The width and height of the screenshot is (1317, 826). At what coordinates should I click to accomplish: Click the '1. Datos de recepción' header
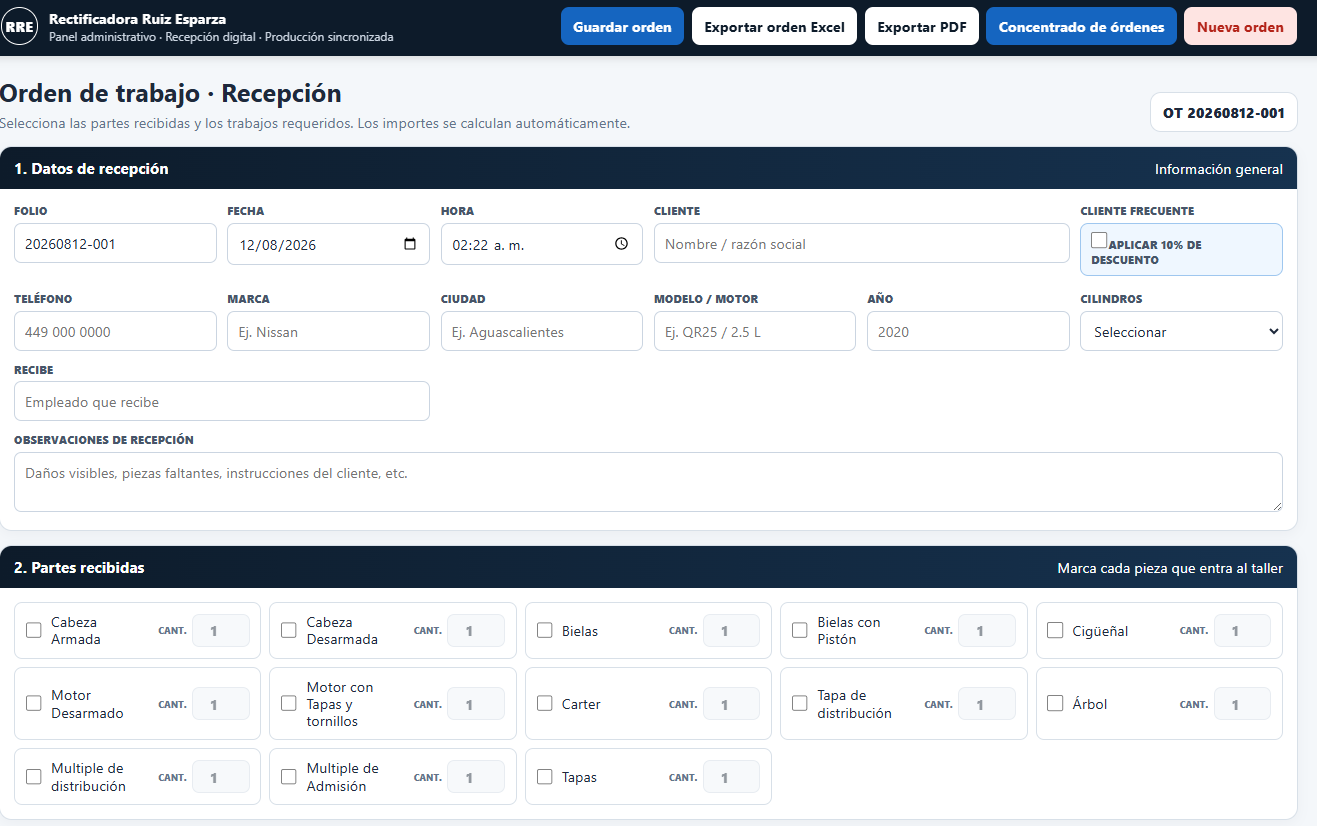91,169
